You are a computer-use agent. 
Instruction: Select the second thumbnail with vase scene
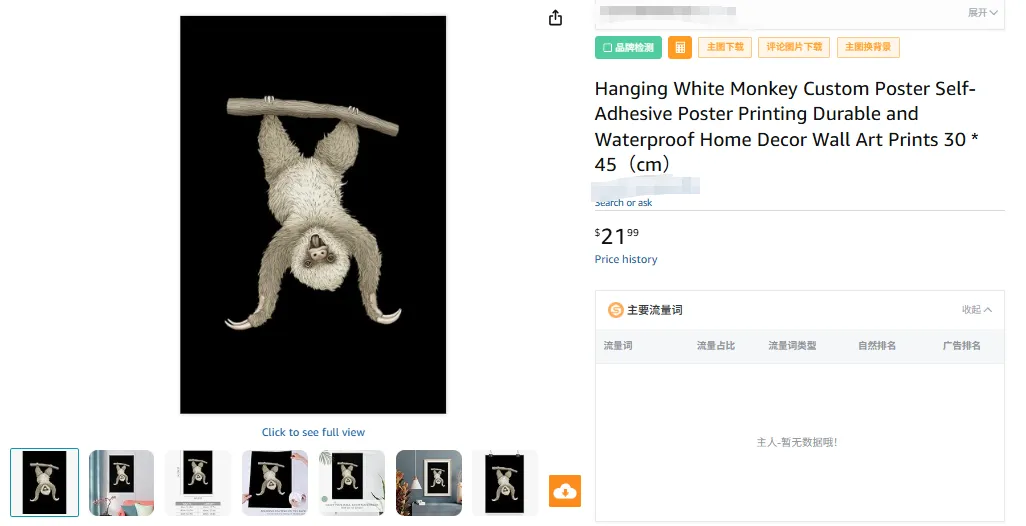[x=122, y=483]
